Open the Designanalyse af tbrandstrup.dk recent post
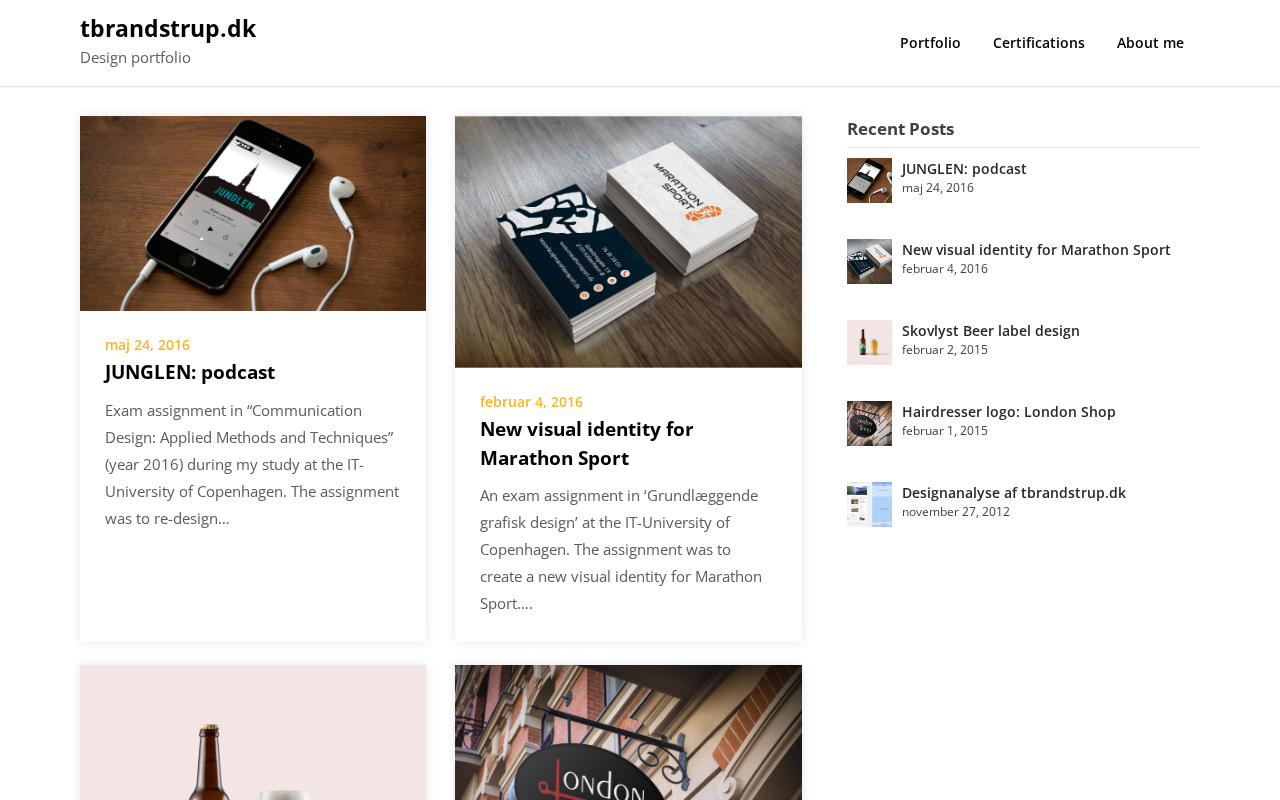1280x800 pixels. (1013, 493)
